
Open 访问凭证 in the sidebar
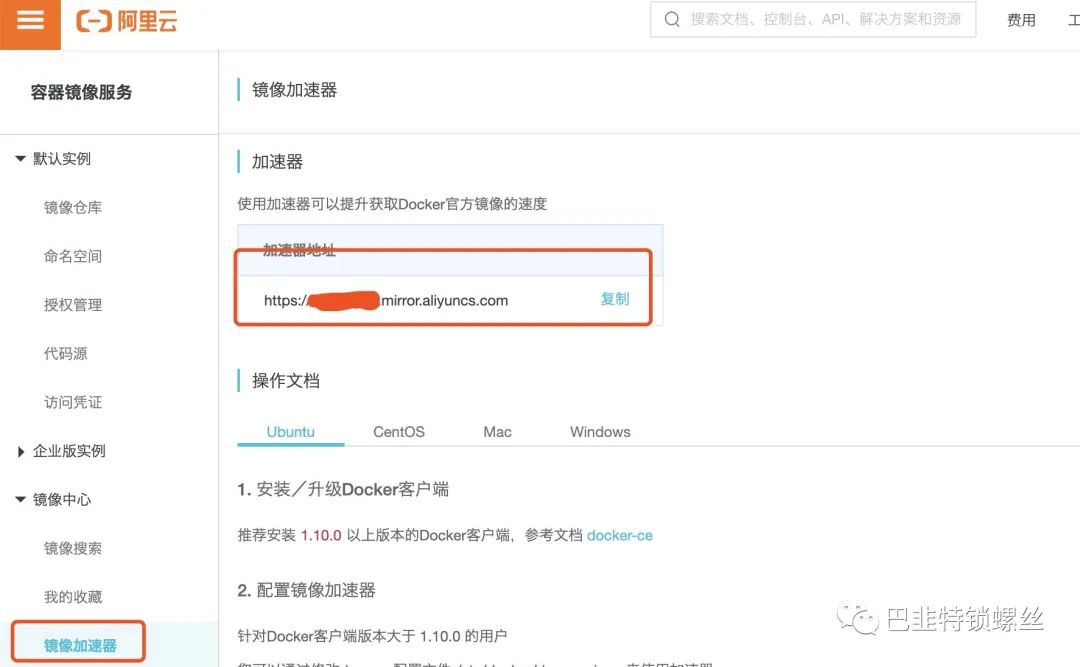tap(73, 402)
